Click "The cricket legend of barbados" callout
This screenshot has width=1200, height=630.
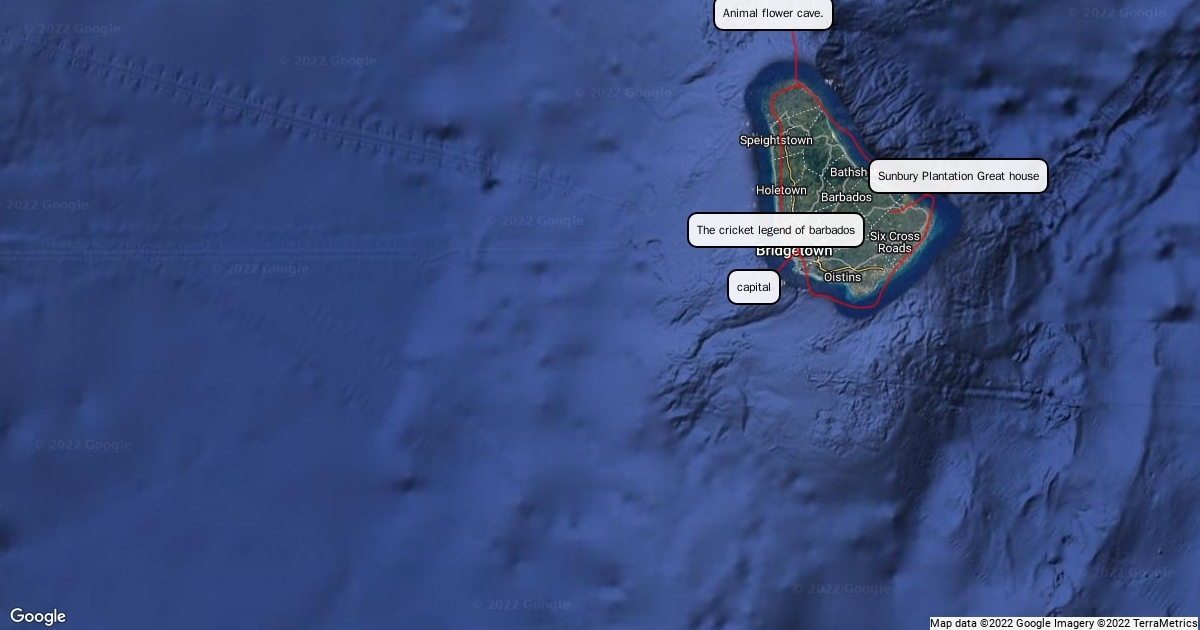point(776,230)
